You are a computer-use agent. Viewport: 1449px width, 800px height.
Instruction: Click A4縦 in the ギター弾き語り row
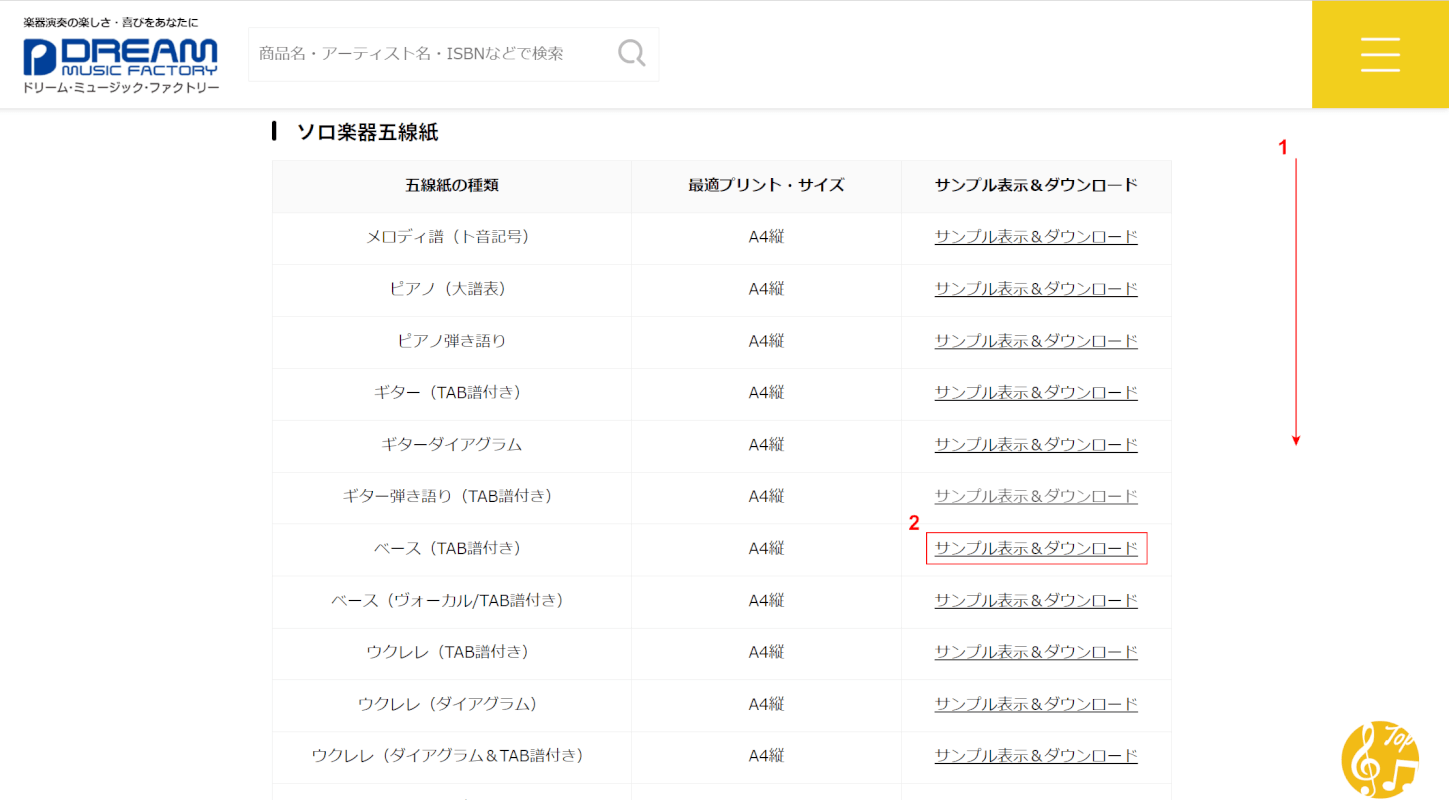coord(767,497)
